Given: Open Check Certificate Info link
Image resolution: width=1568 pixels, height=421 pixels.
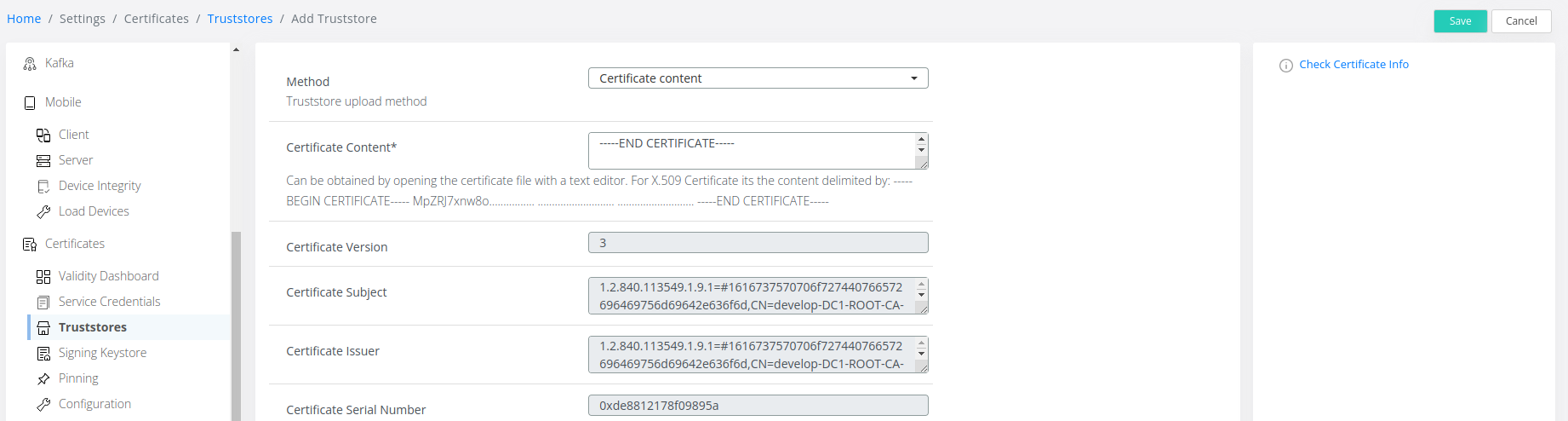Looking at the screenshot, I should 1353,65.
